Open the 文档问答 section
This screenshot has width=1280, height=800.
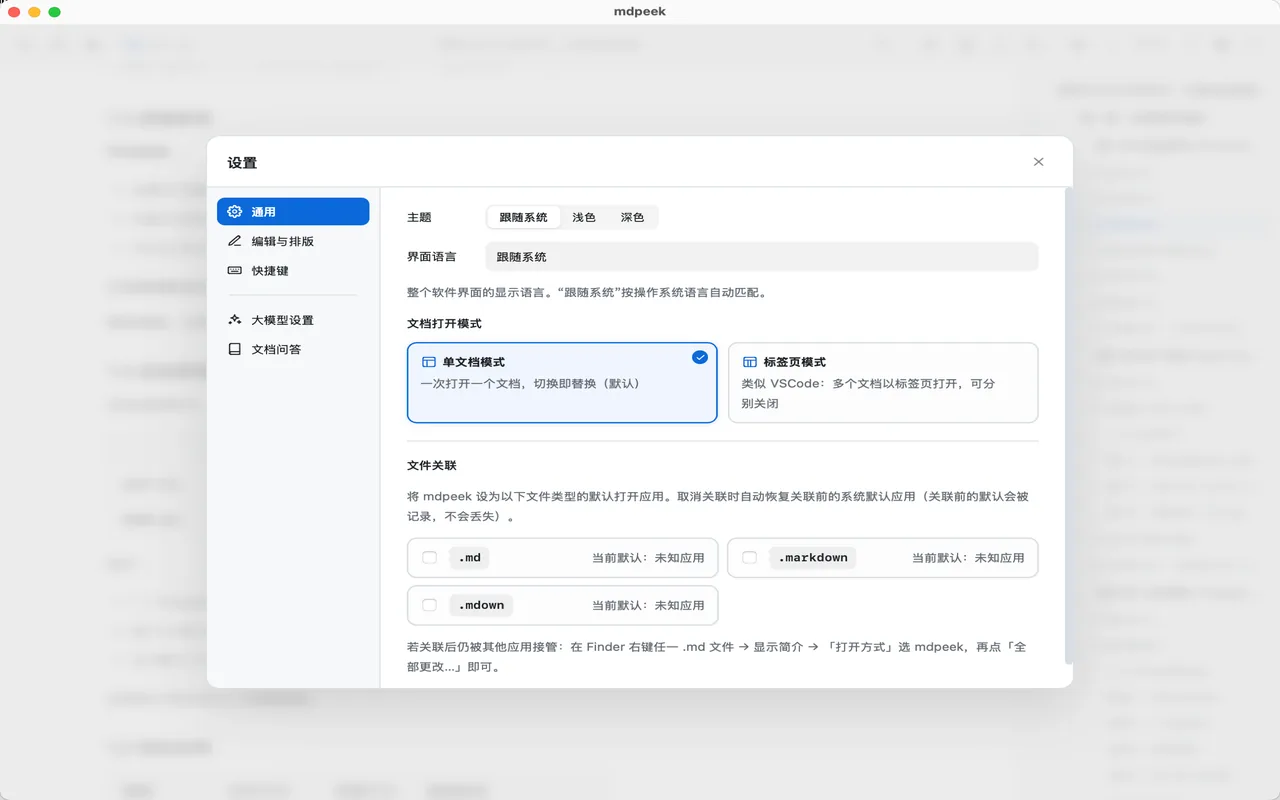coord(293,350)
